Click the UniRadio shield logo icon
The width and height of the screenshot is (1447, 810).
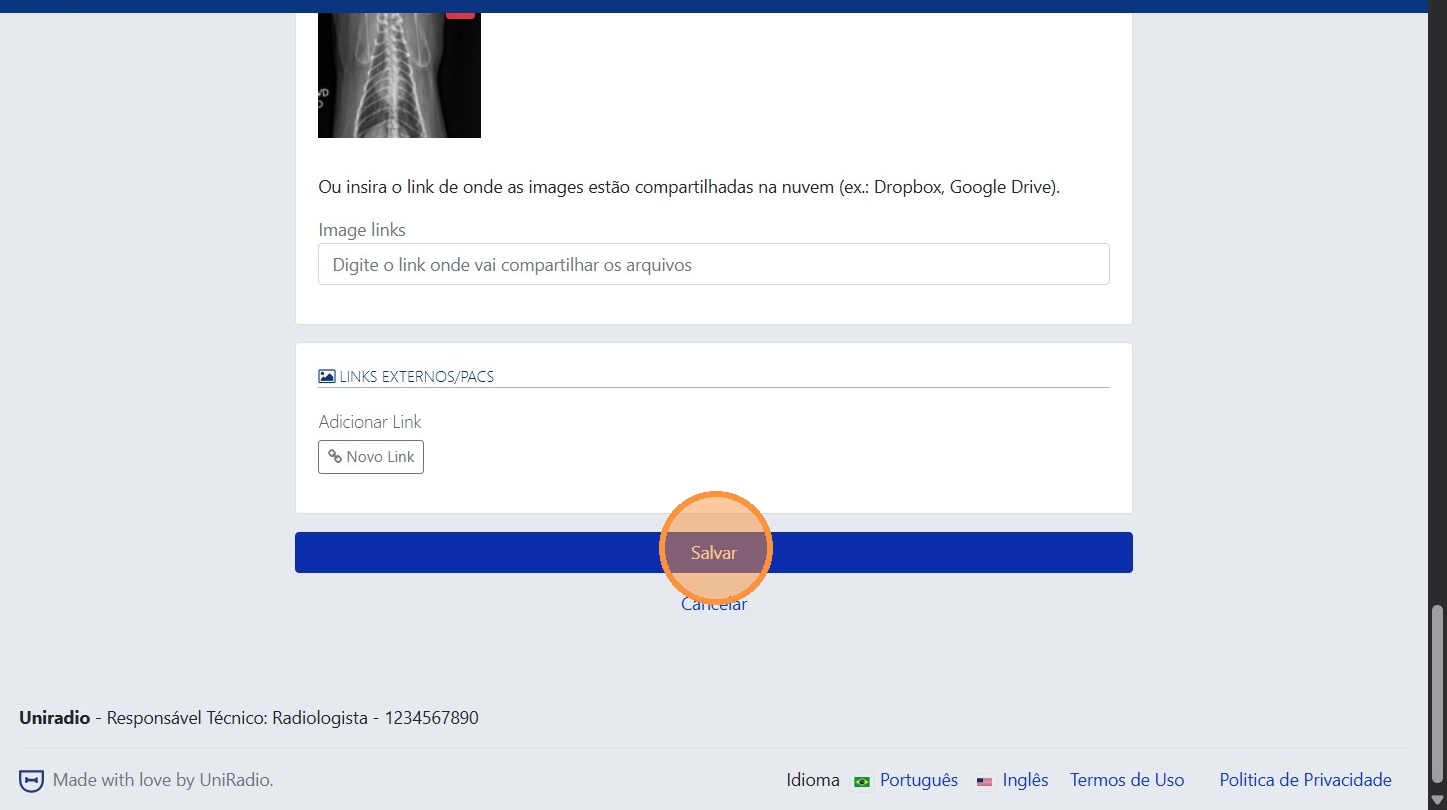point(32,781)
